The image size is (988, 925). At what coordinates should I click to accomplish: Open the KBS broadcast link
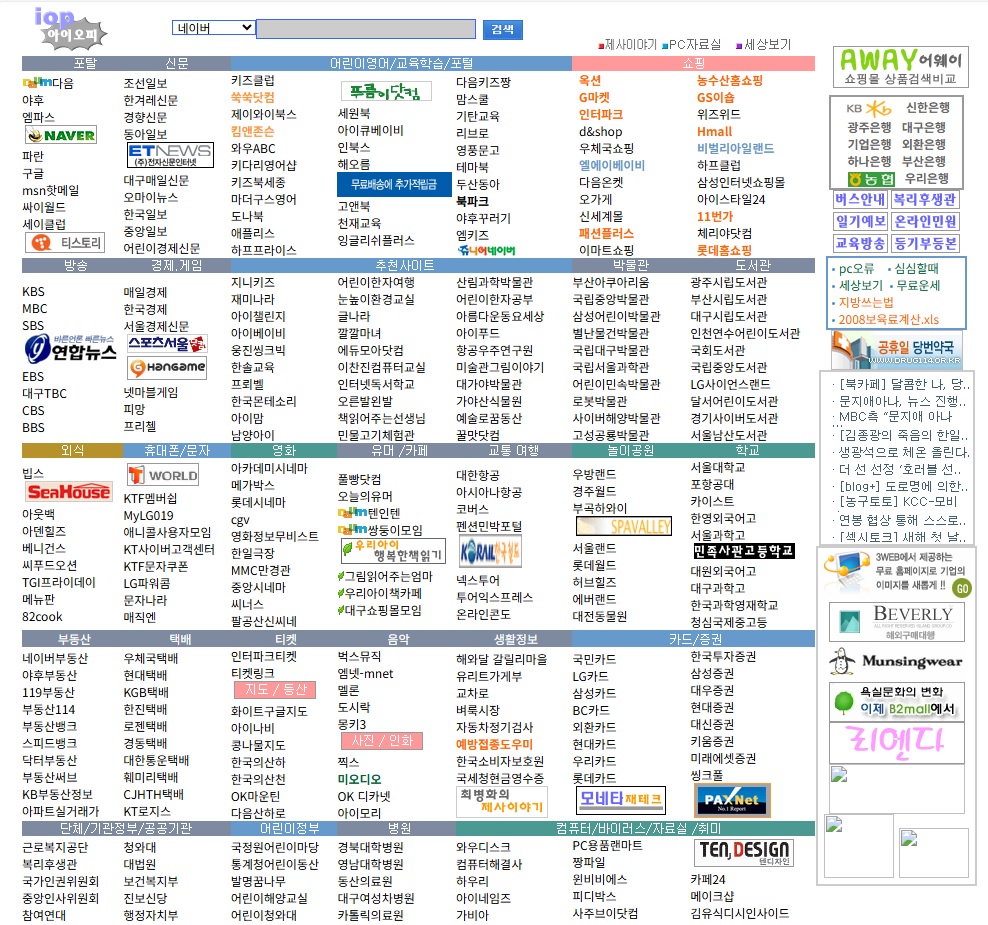coord(33,292)
